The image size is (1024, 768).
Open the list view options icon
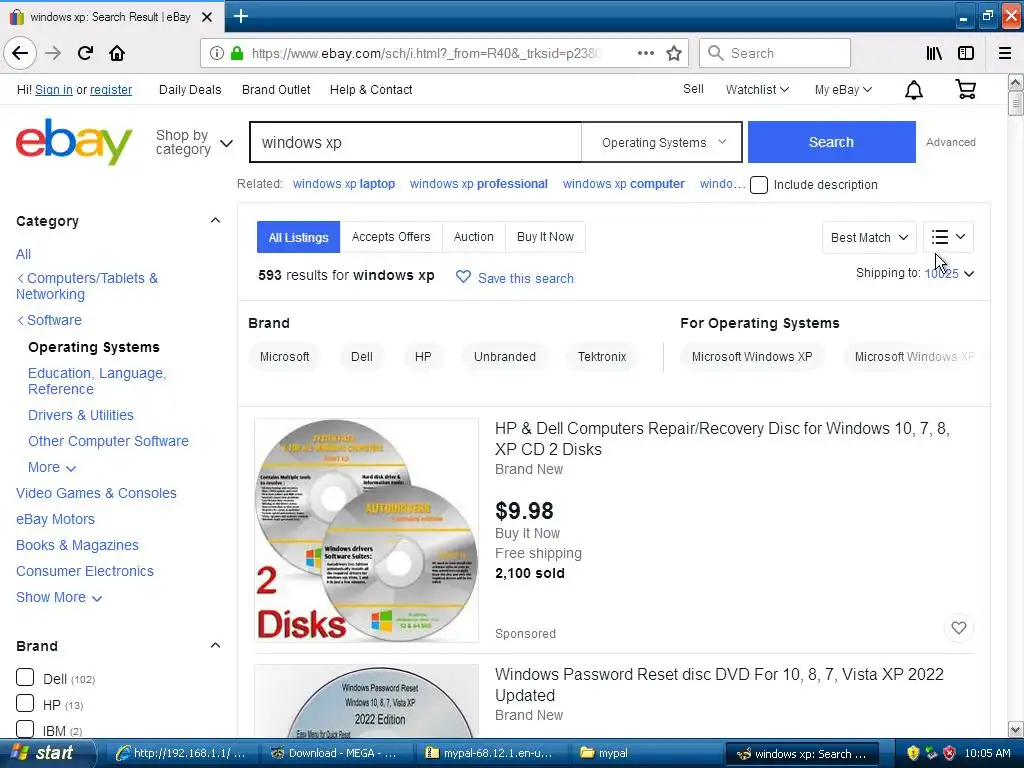click(x=948, y=237)
